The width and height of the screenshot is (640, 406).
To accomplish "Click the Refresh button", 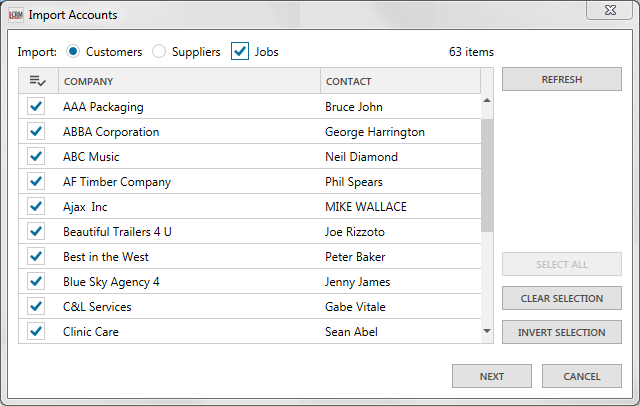I will [561, 80].
